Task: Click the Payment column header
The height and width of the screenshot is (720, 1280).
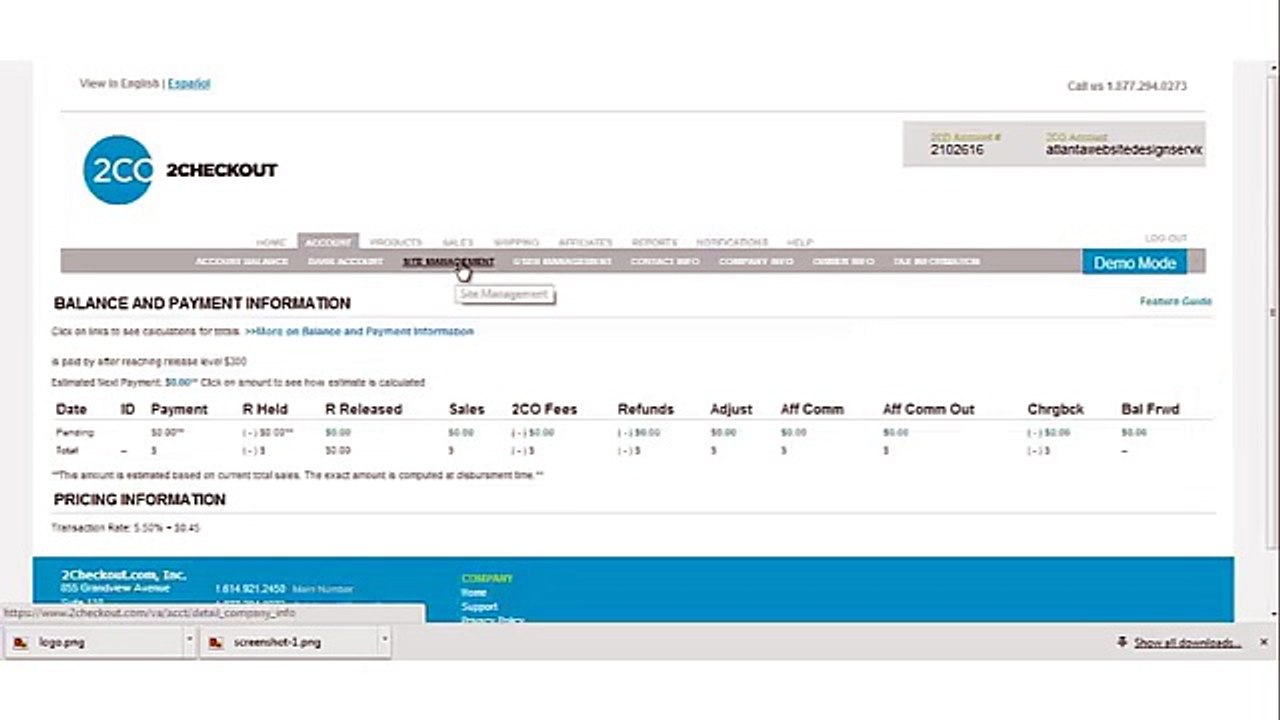Action: [179, 409]
